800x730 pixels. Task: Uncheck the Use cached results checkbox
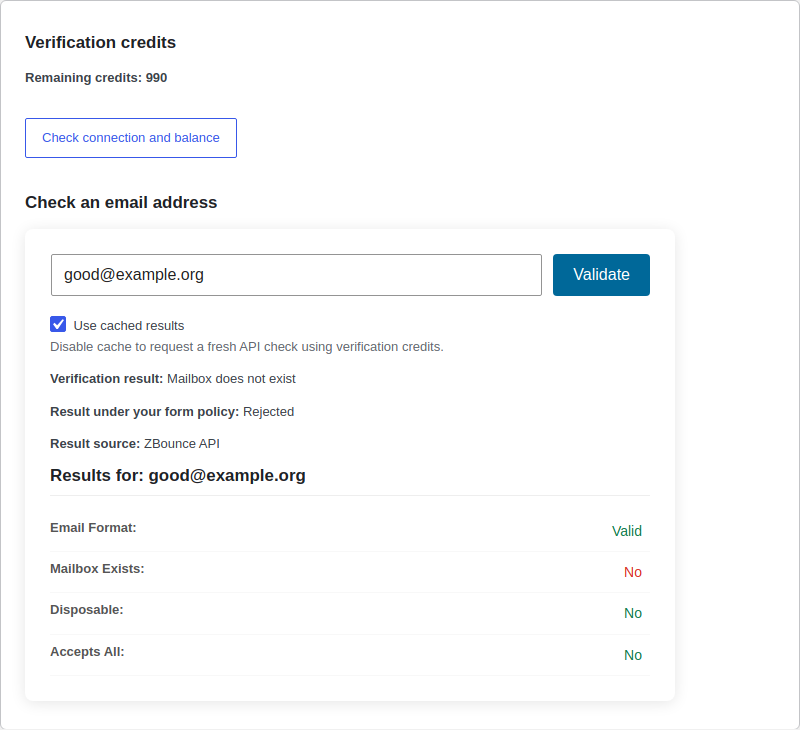[x=58, y=324]
